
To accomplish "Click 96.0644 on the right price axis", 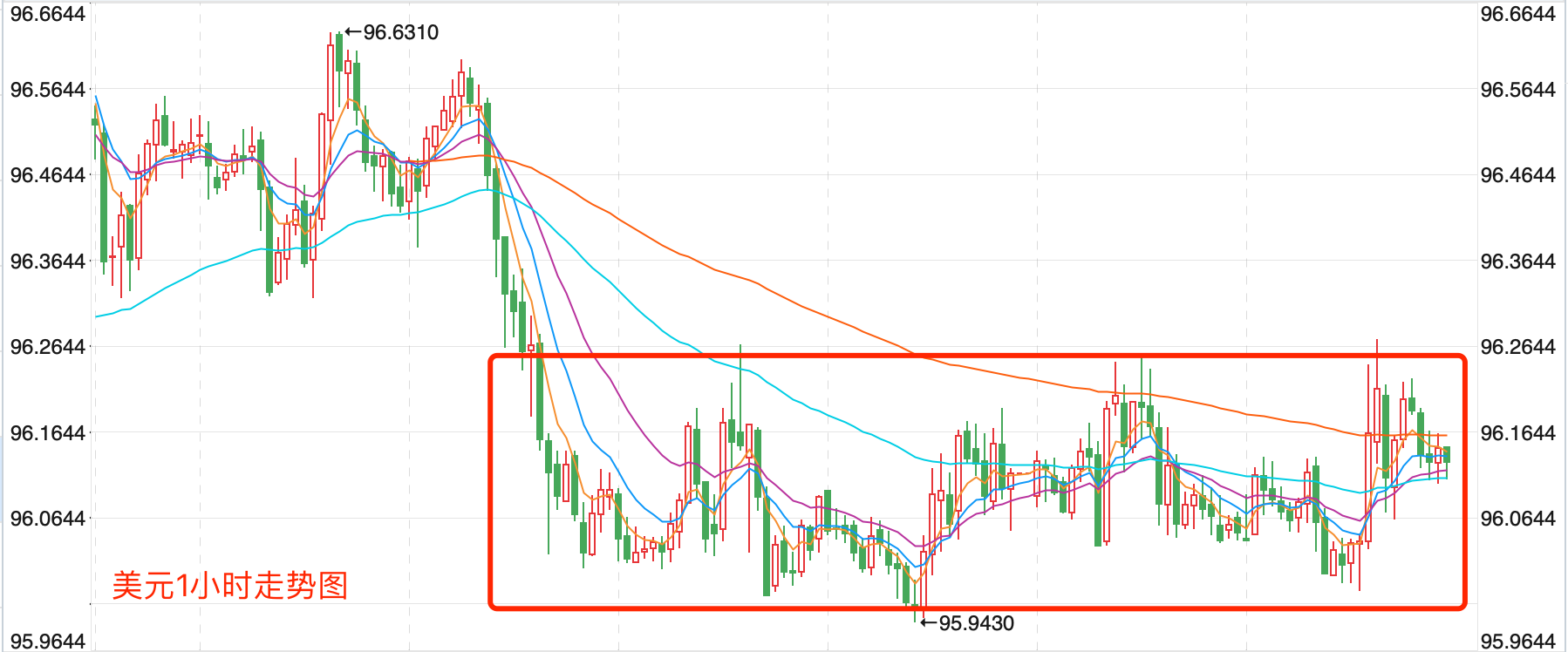I will [1518, 519].
